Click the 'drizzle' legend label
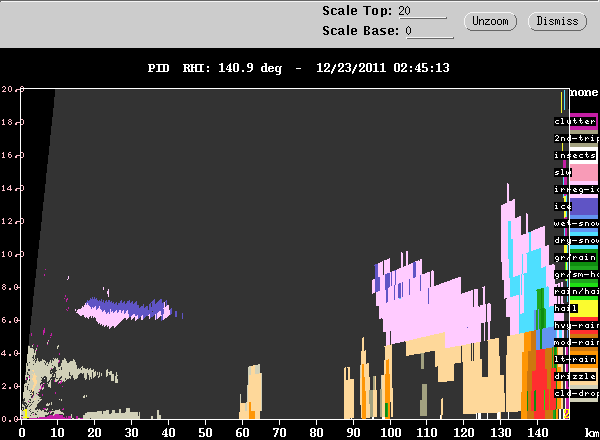The height and width of the screenshot is (440, 600). [x=575, y=376]
